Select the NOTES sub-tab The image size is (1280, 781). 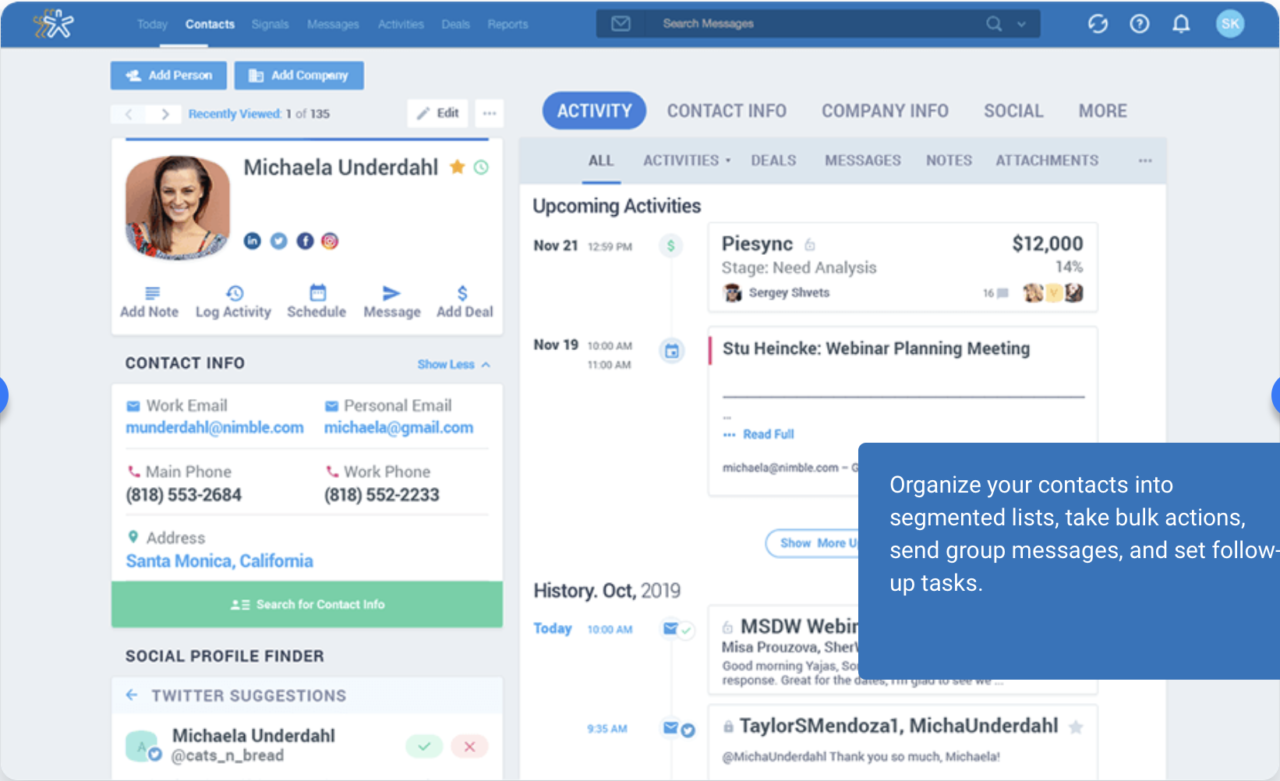[949, 160]
